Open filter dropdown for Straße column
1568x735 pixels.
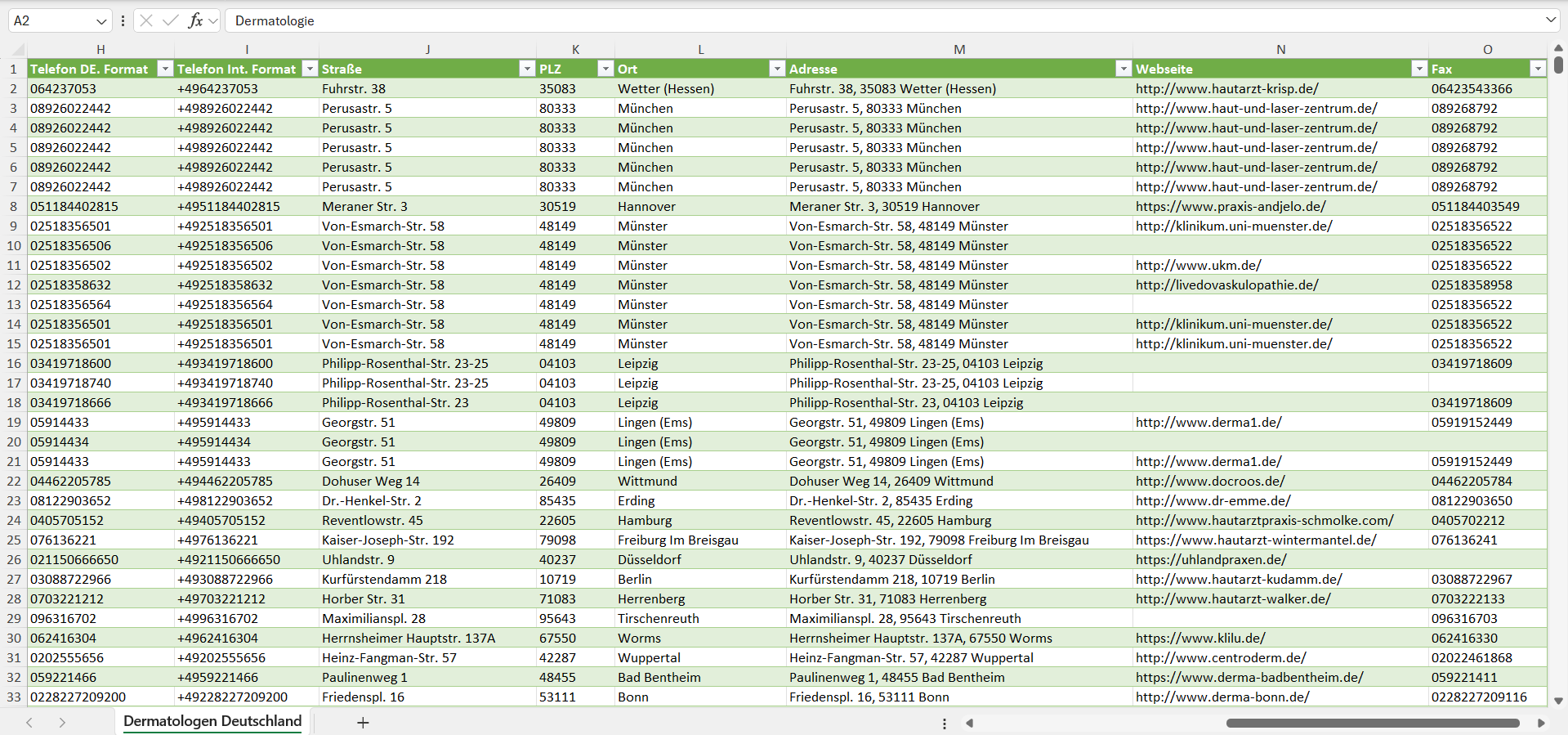pos(527,69)
